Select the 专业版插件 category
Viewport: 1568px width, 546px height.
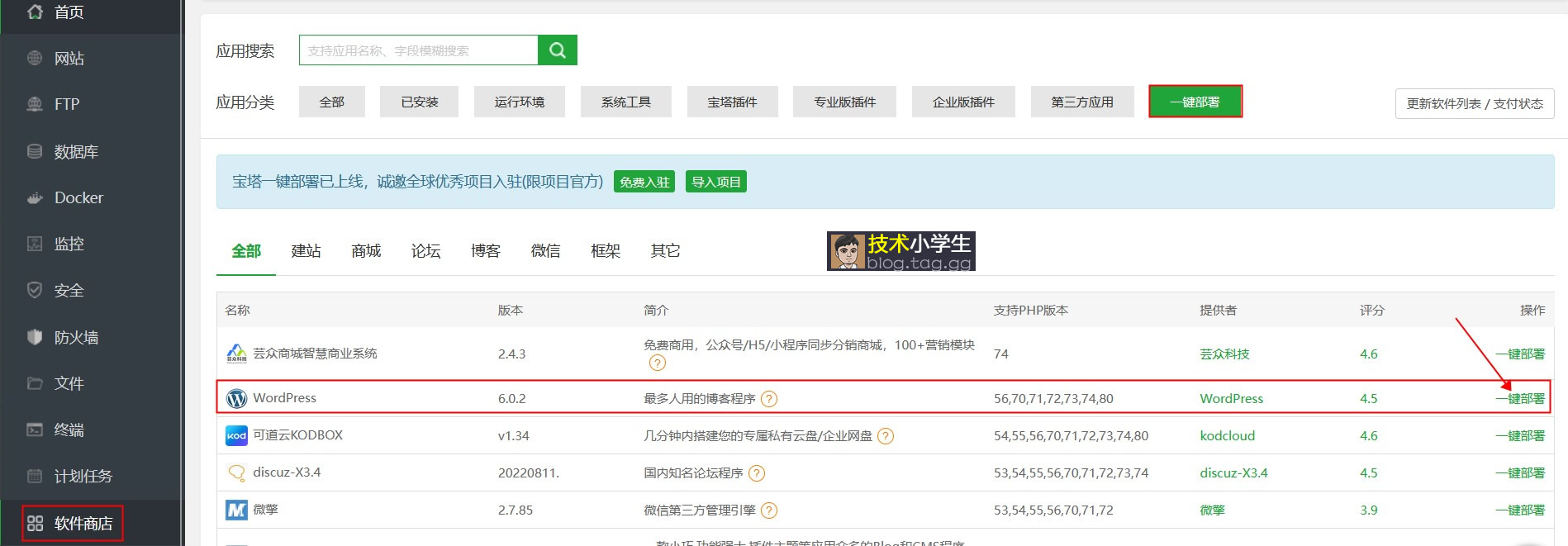844,102
